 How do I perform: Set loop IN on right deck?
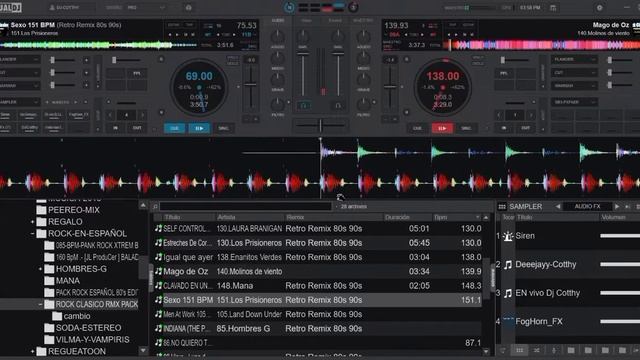(504, 128)
